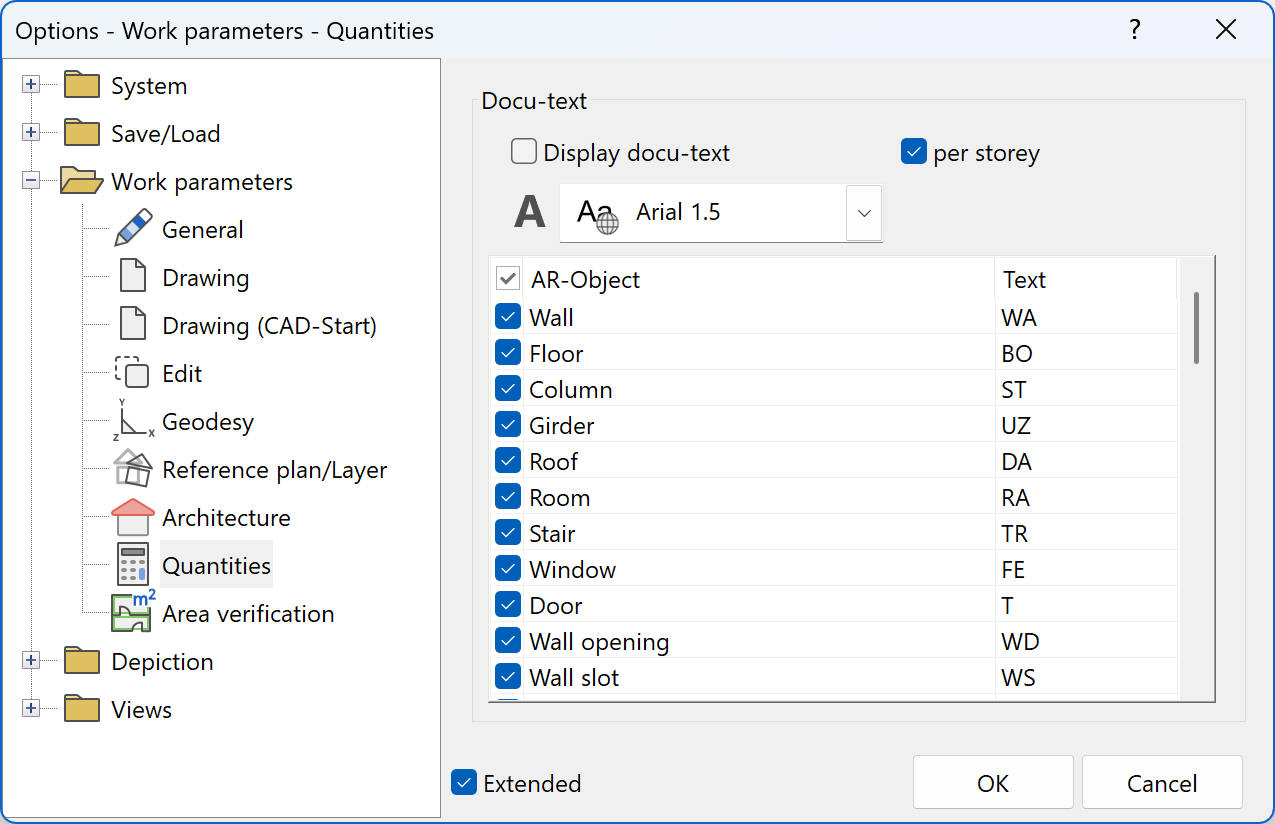Select the Area verification m² icon
The image size is (1275, 824).
pyautogui.click(x=131, y=613)
